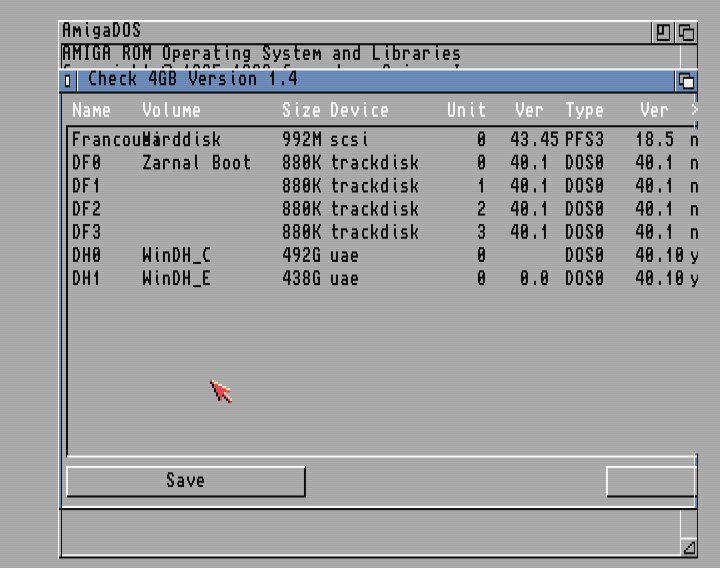Click the WinDH_E volume name
This screenshot has height=568, width=720.
pos(176,278)
